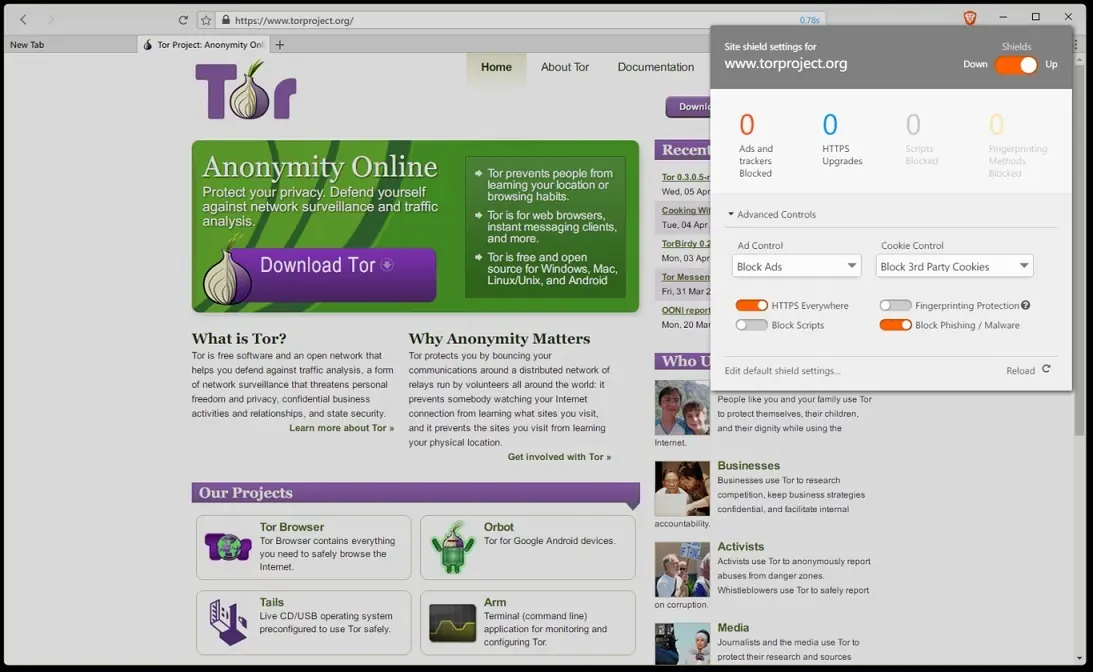Bookmark the page with the star icon

pos(206,20)
